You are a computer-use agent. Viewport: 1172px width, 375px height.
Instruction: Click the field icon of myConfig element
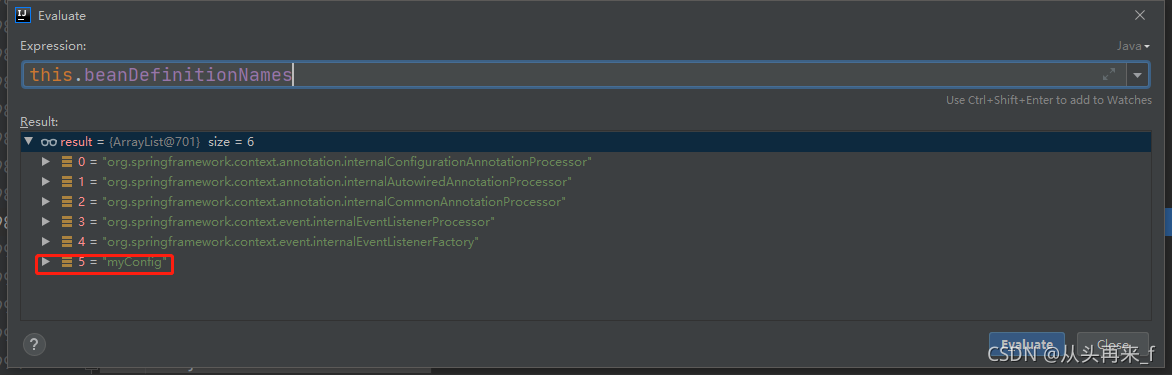coord(67,262)
